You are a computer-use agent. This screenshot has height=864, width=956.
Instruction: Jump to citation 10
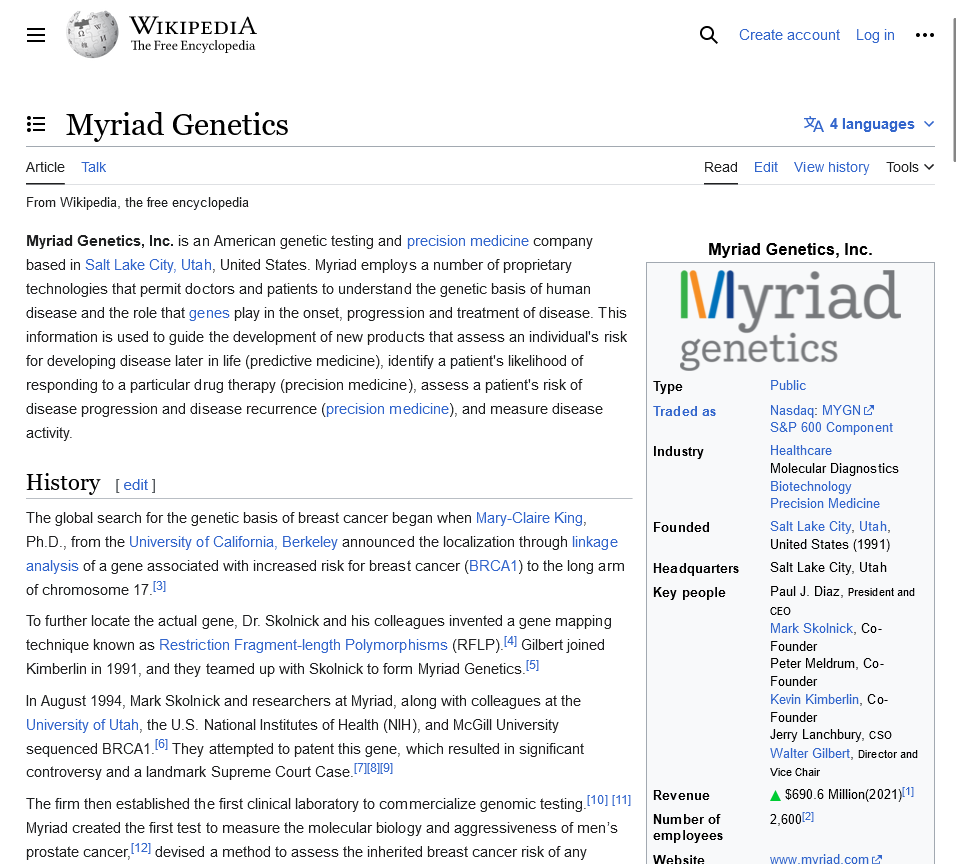pyautogui.click(x=598, y=799)
